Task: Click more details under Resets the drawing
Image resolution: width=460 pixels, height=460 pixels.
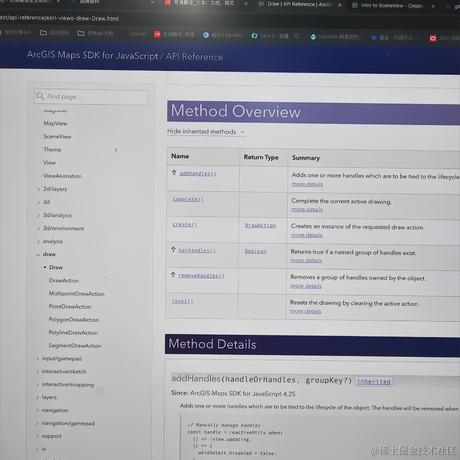Action: 305,311
